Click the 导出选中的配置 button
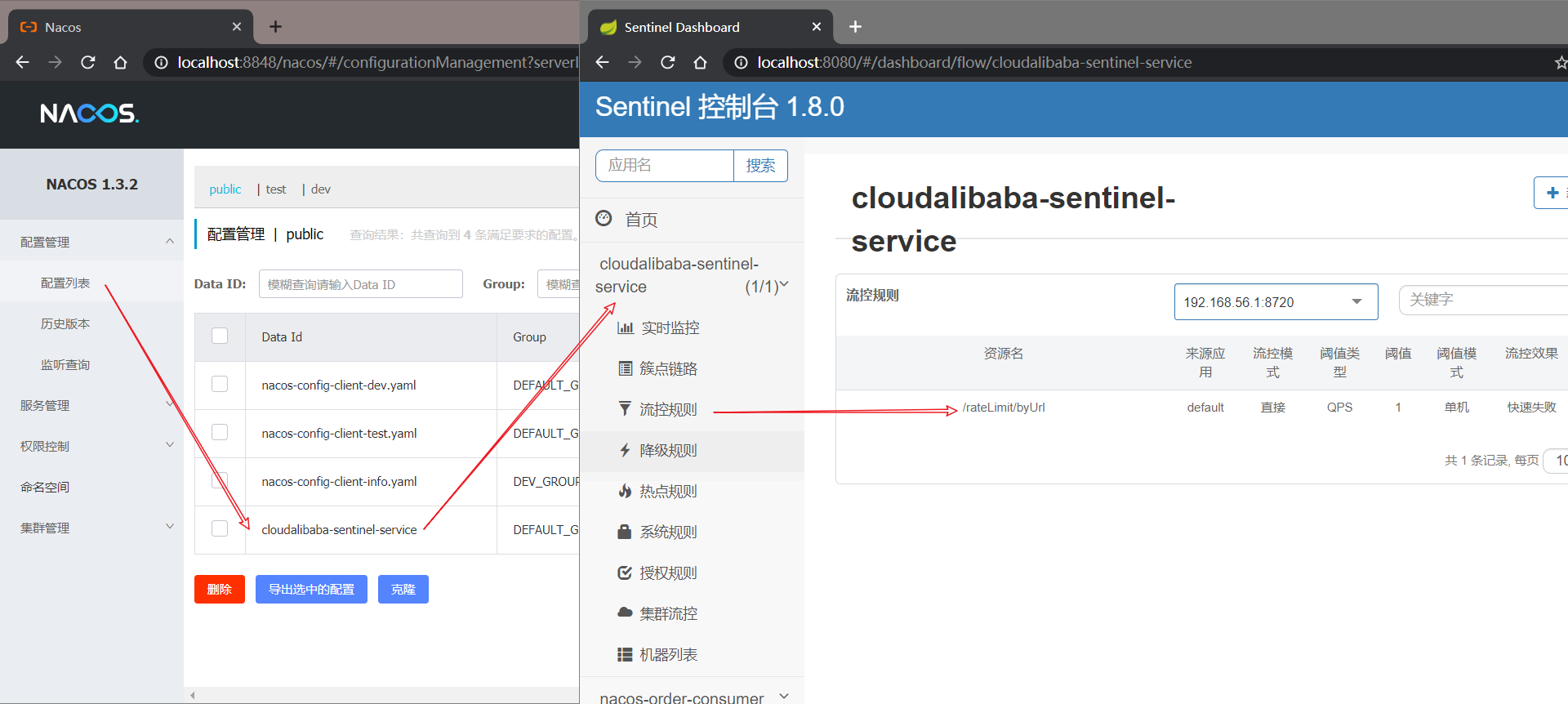 pos(311,589)
